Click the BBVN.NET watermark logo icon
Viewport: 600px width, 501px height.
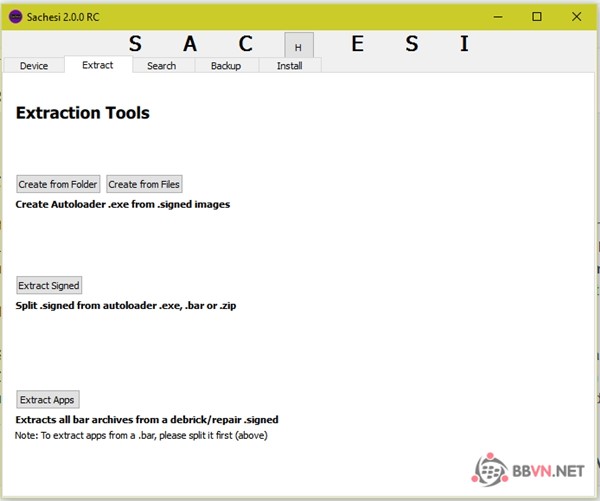(x=489, y=468)
